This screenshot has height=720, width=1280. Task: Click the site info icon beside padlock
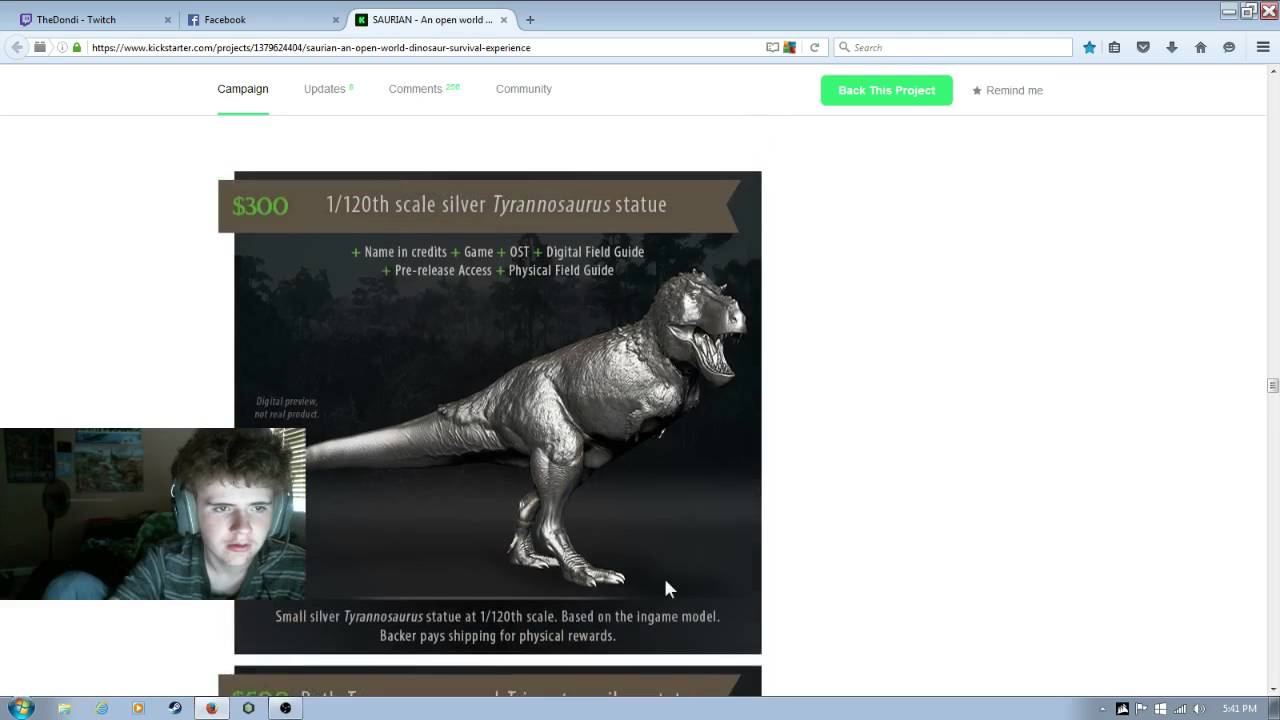click(62, 47)
